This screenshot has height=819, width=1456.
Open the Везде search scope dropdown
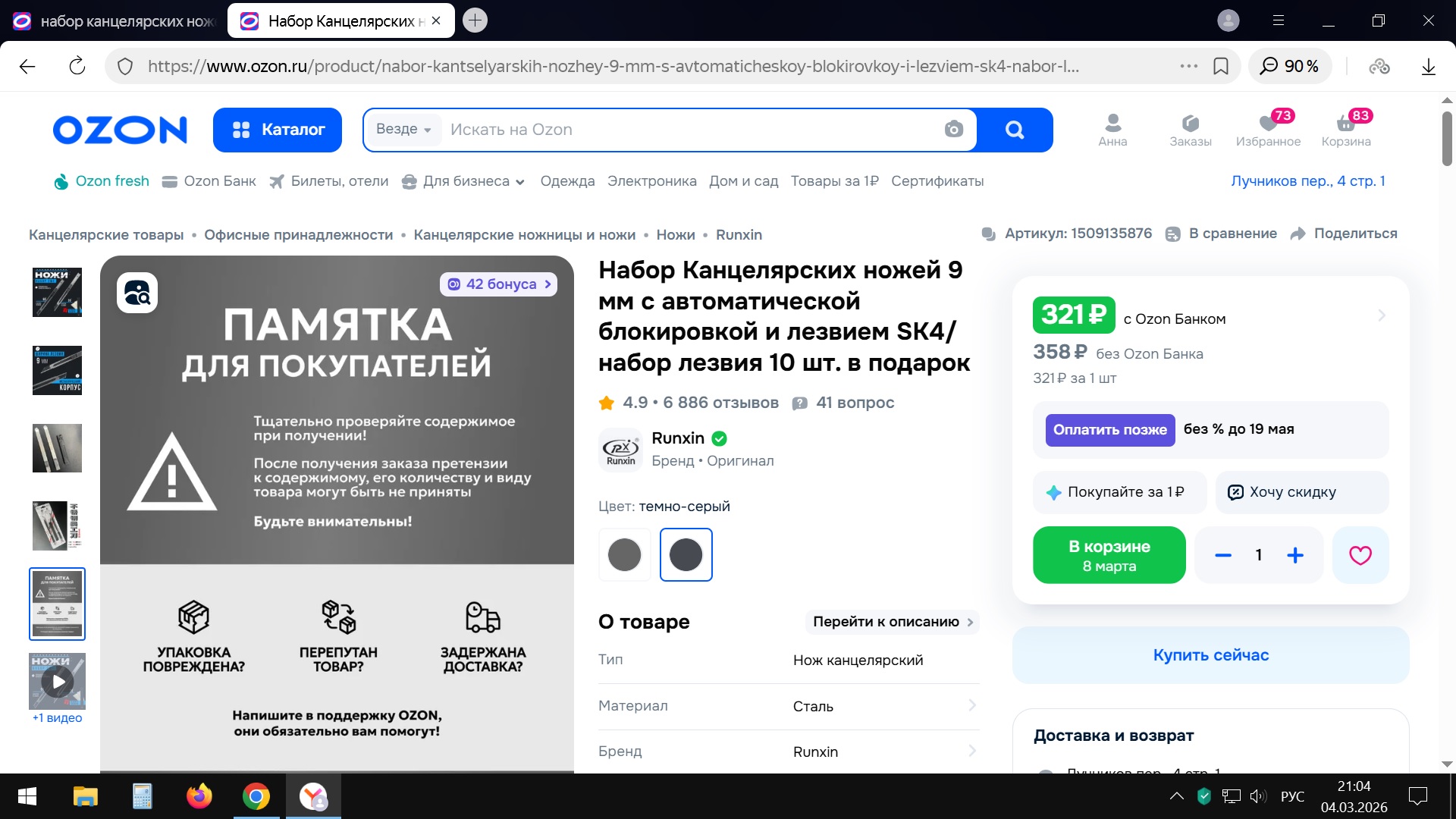click(x=403, y=129)
